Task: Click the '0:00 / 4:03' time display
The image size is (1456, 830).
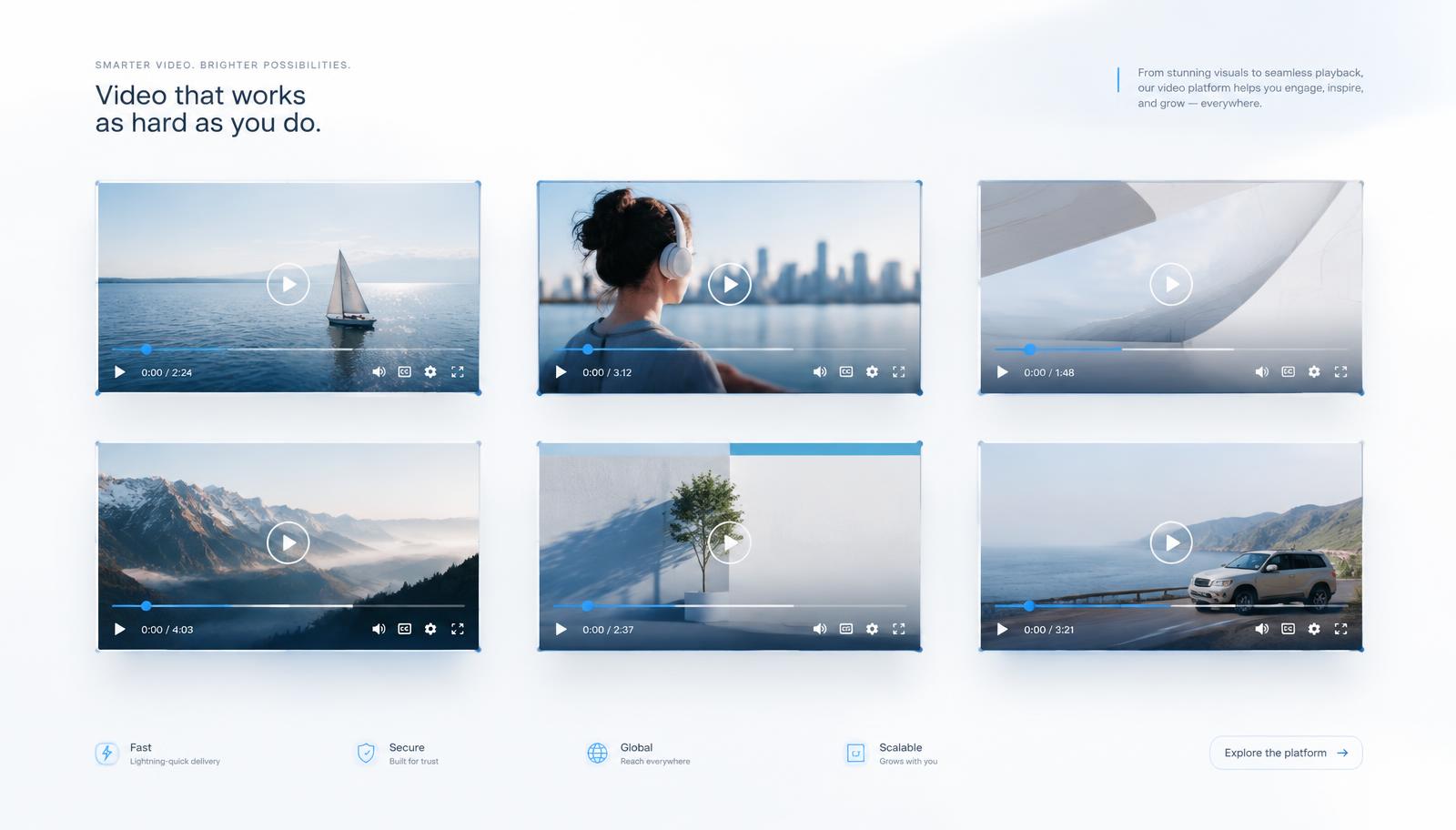Action: coord(167,630)
